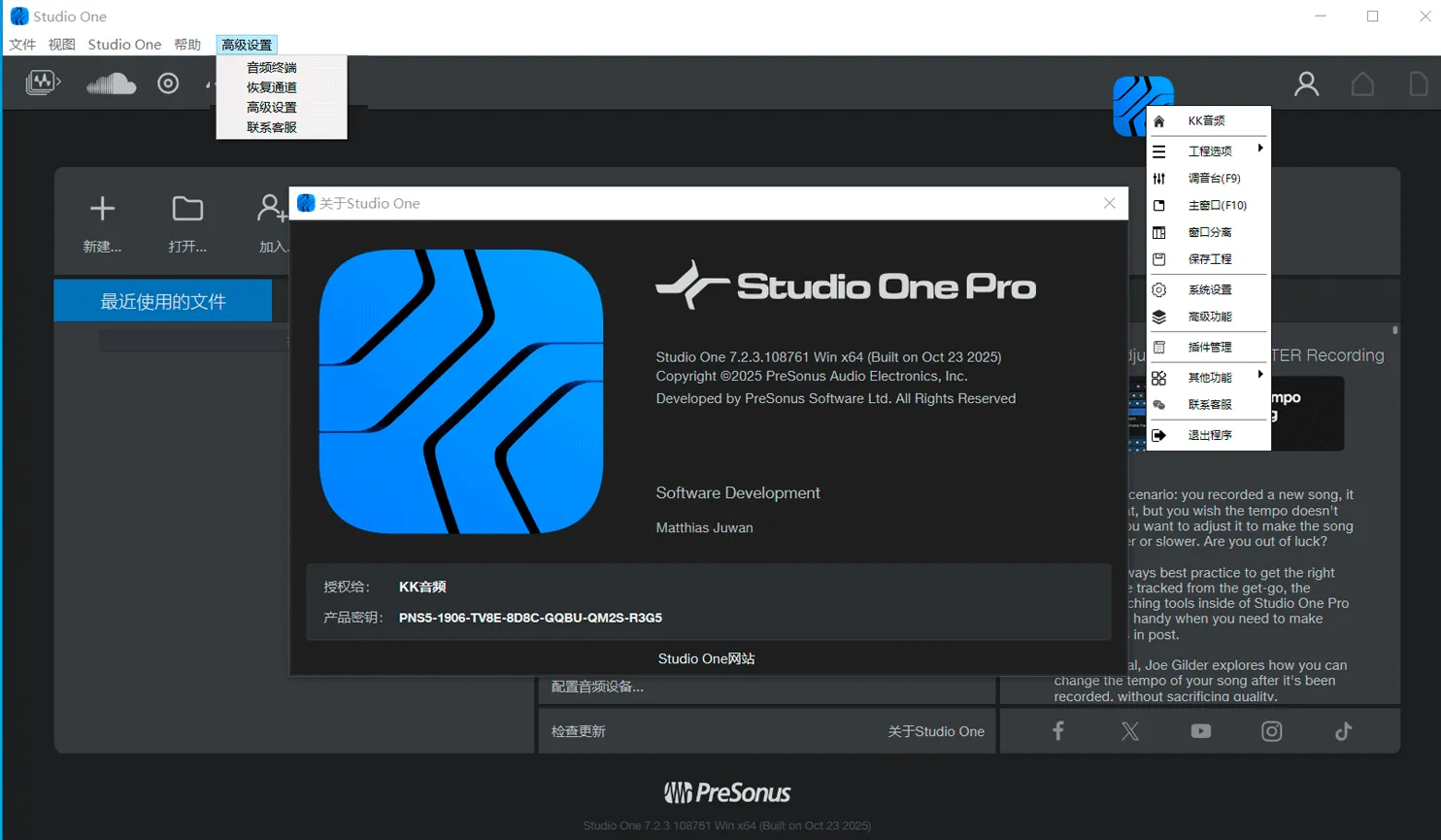Viewport: 1441px width, 840px height.
Task: Click the product key PNS5-1906-TV8E text
Action: (x=530, y=618)
